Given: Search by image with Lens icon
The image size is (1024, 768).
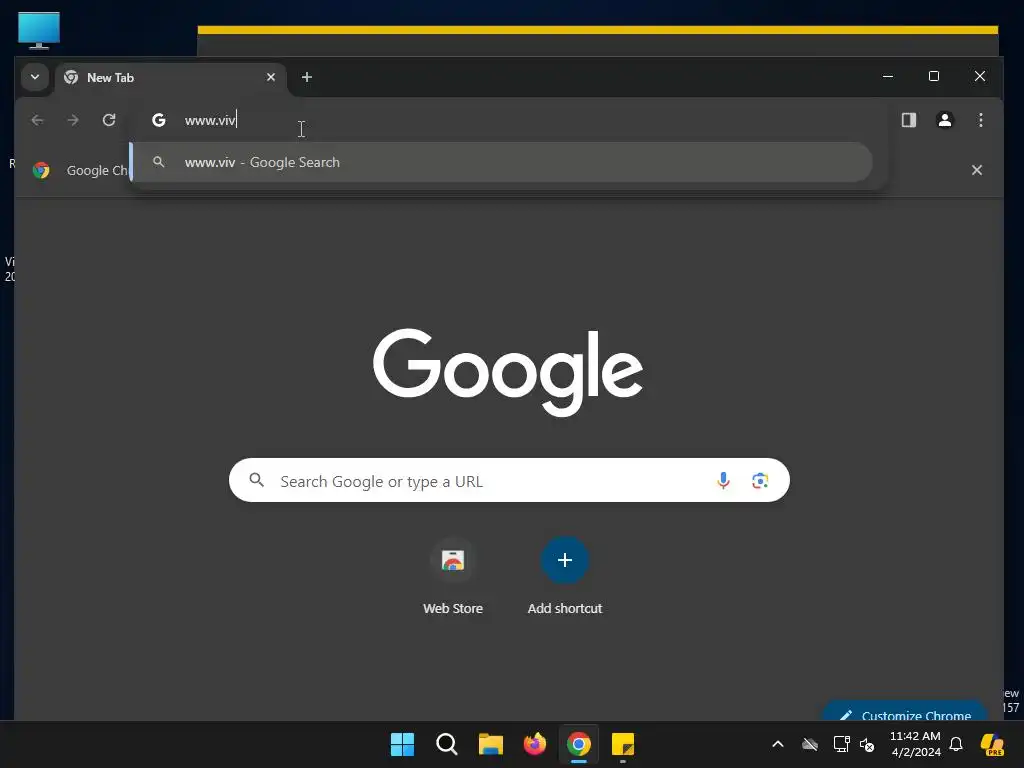Looking at the screenshot, I should coord(760,481).
